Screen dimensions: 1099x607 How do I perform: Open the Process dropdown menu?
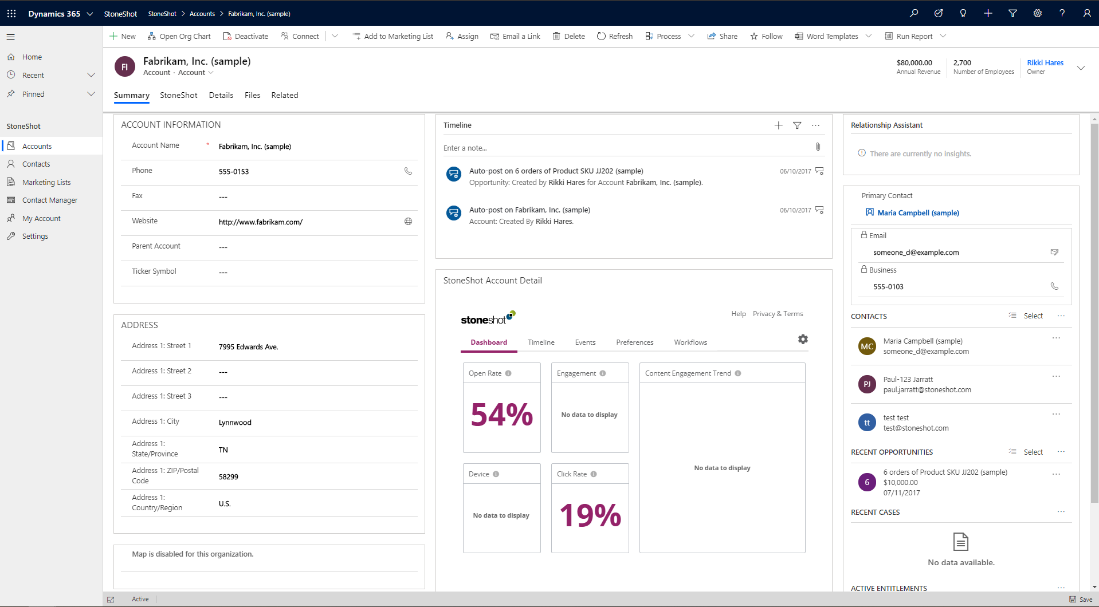point(691,36)
